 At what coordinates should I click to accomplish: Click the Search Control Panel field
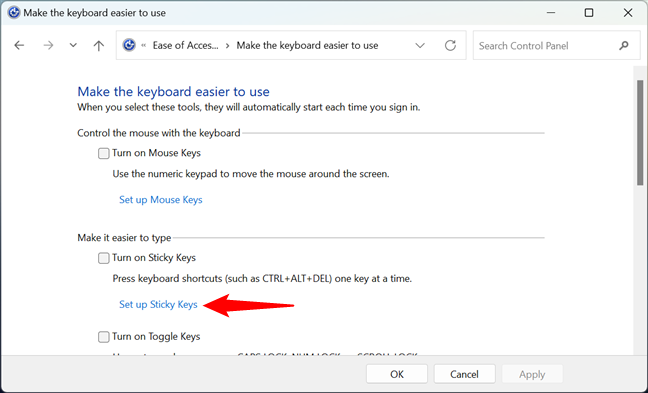(556, 45)
